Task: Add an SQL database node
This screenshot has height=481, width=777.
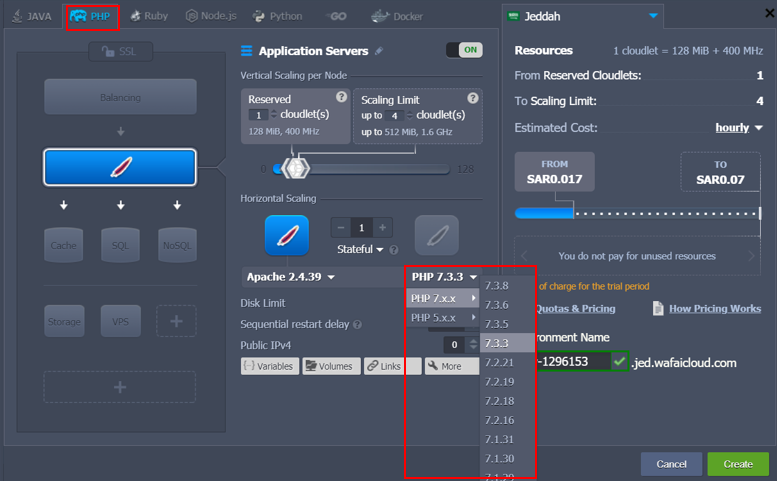Action: [x=120, y=245]
